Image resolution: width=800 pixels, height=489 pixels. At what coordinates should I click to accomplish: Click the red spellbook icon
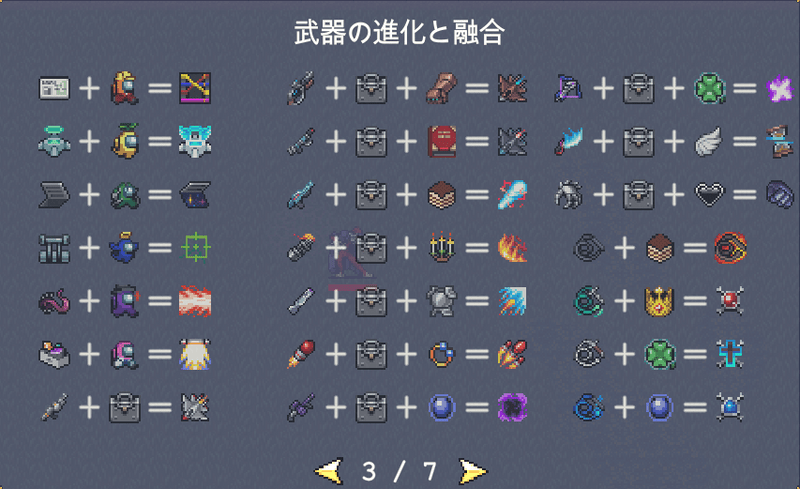(442, 141)
